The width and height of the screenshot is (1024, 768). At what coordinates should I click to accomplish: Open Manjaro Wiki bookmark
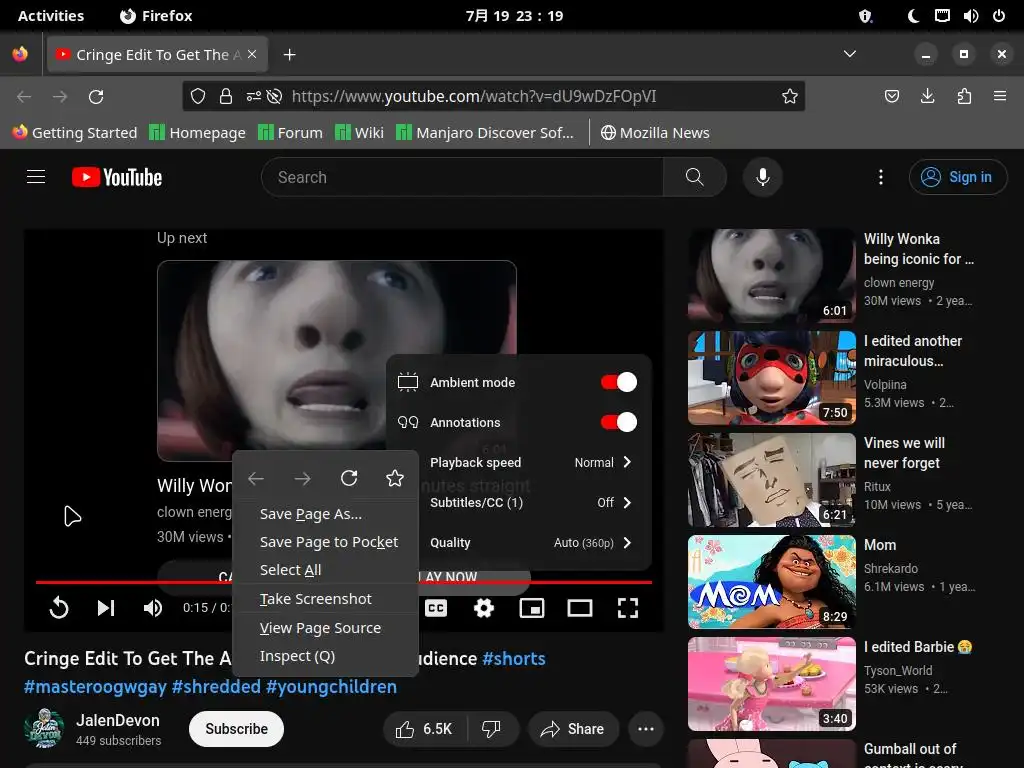(359, 133)
